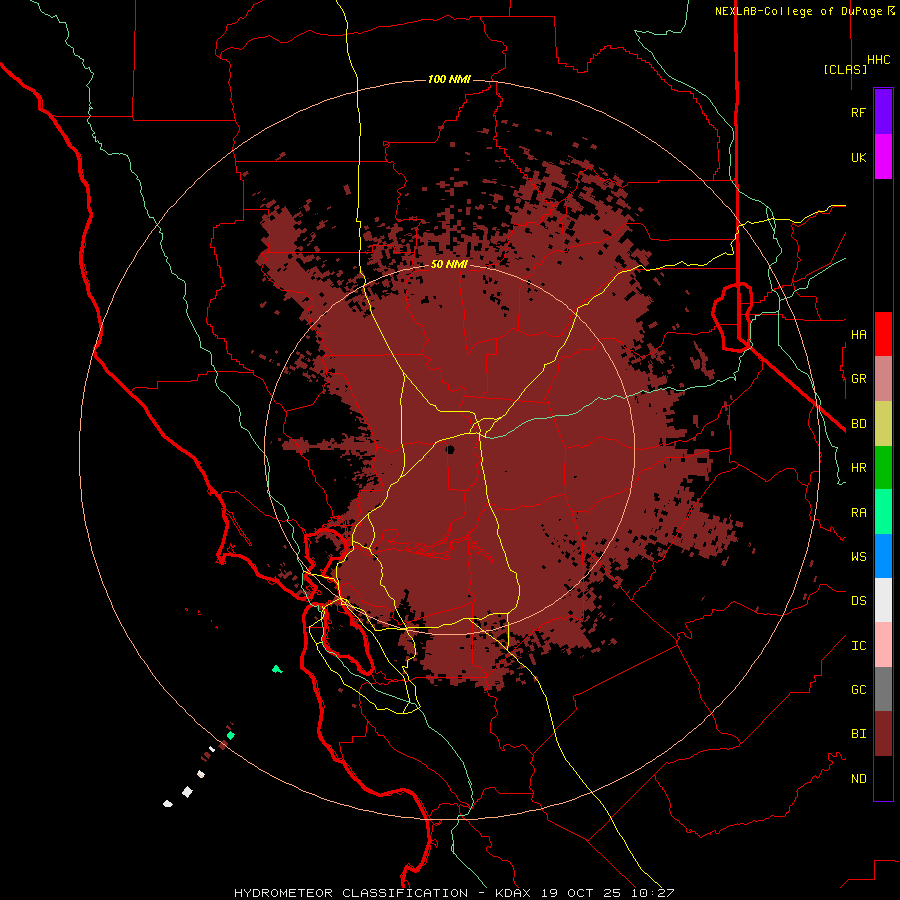
Task: Click the HA red legend swatch
Action: (x=883, y=334)
